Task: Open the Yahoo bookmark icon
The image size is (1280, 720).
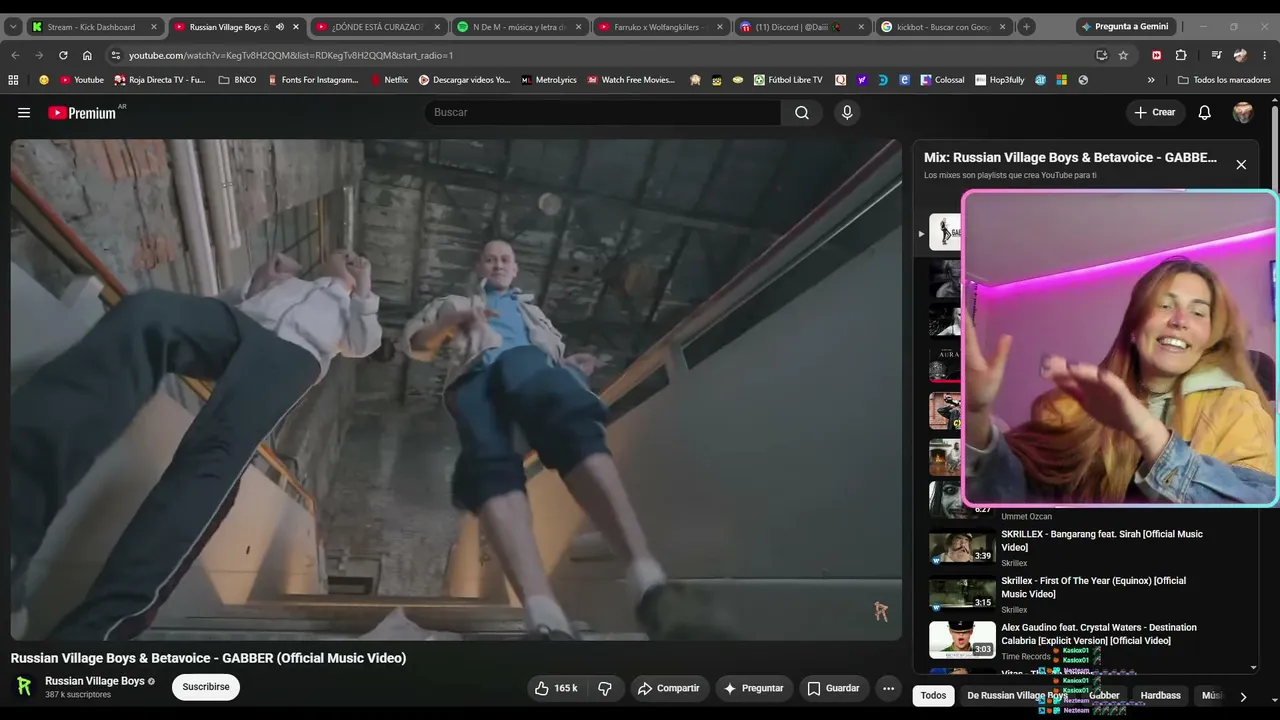Action: coord(862,80)
